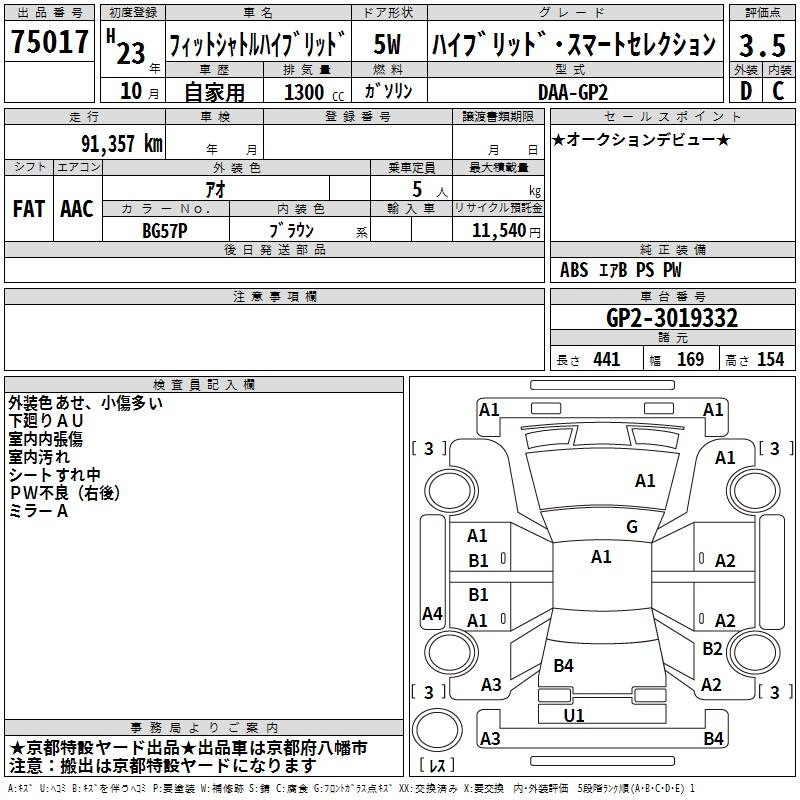
Task: Click inspector note シートすれ中
Action: (x=55, y=474)
